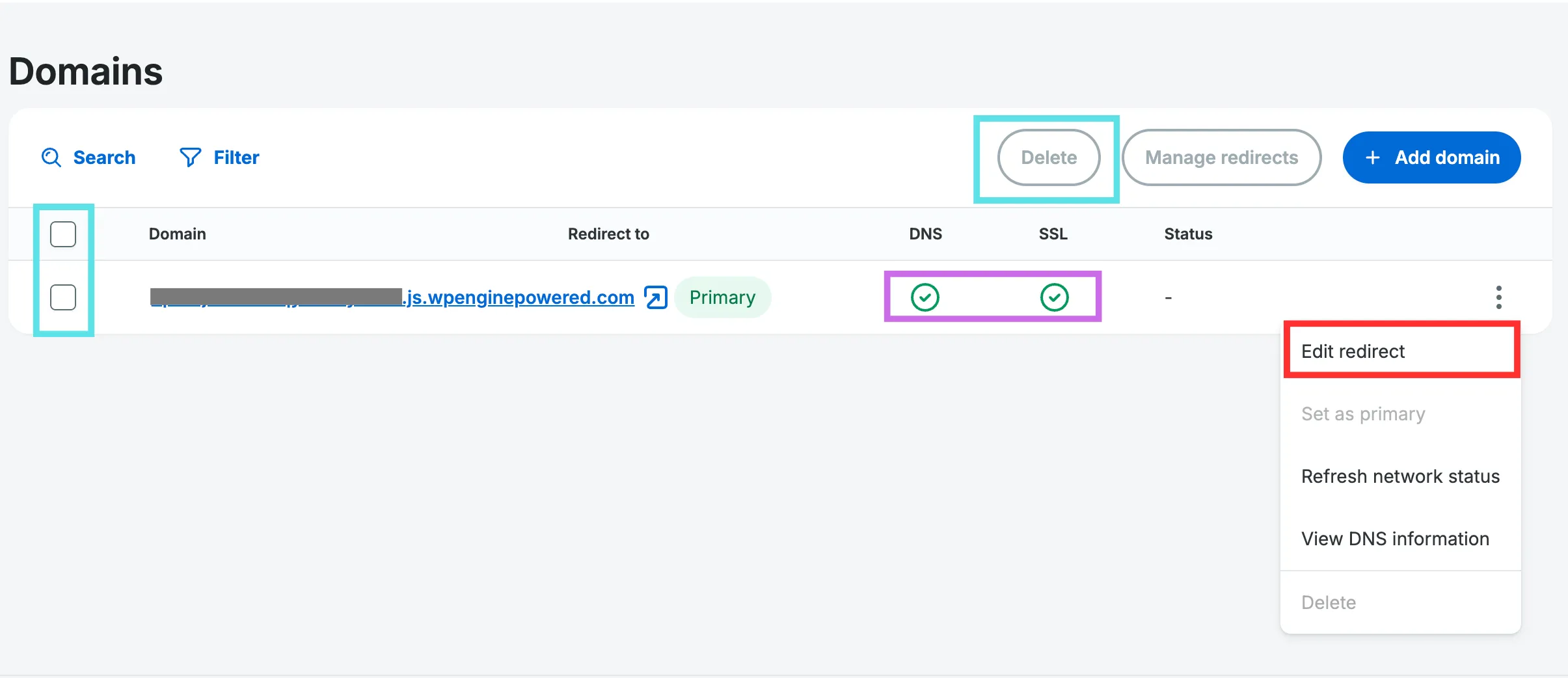The width and height of the screenshot is (1568, 678).
Task: Select Refresh network status from the menu
Action: coord(1399,476)
